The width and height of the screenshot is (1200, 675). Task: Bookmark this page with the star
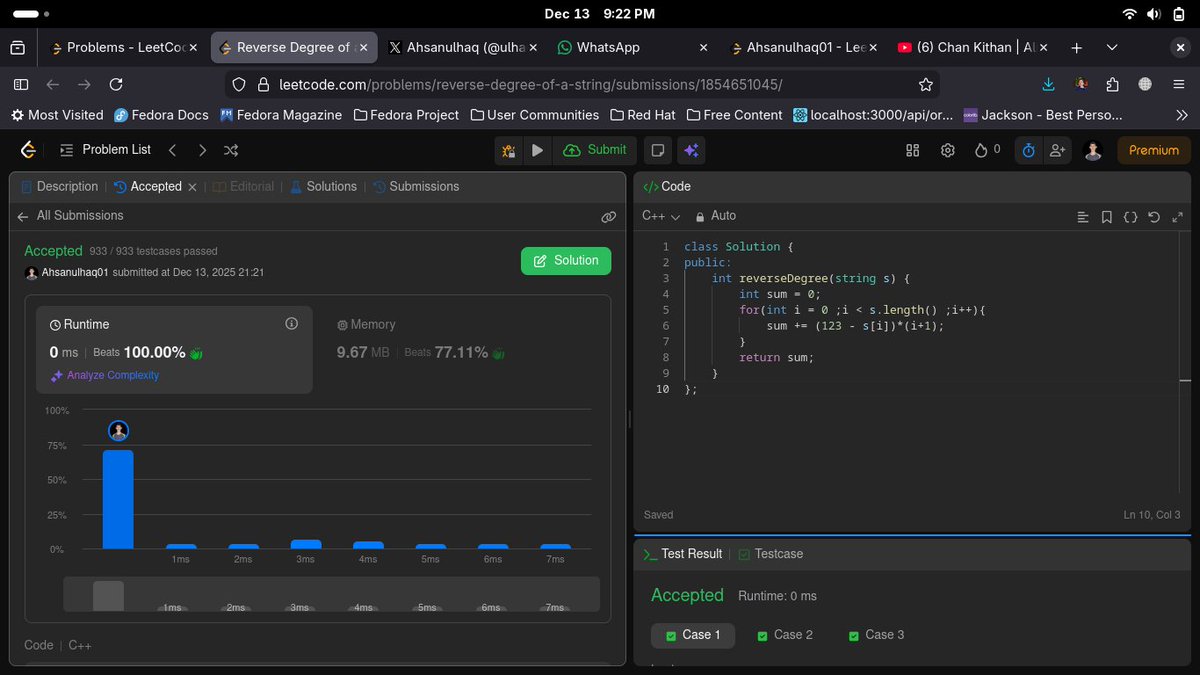click(925, 85)
